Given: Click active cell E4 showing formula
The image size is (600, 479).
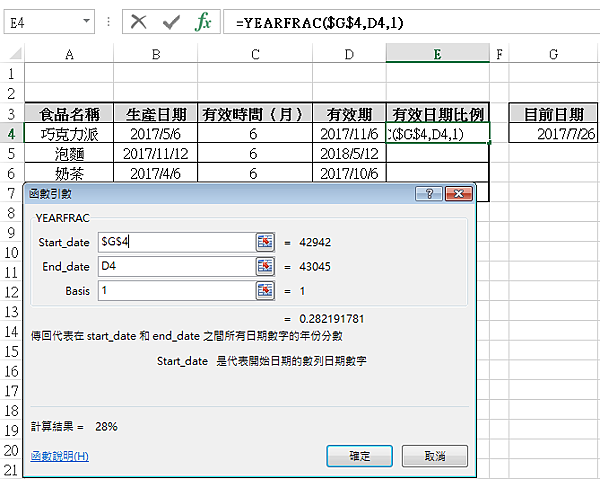Looking at the screenshot, I should (438, 134).
